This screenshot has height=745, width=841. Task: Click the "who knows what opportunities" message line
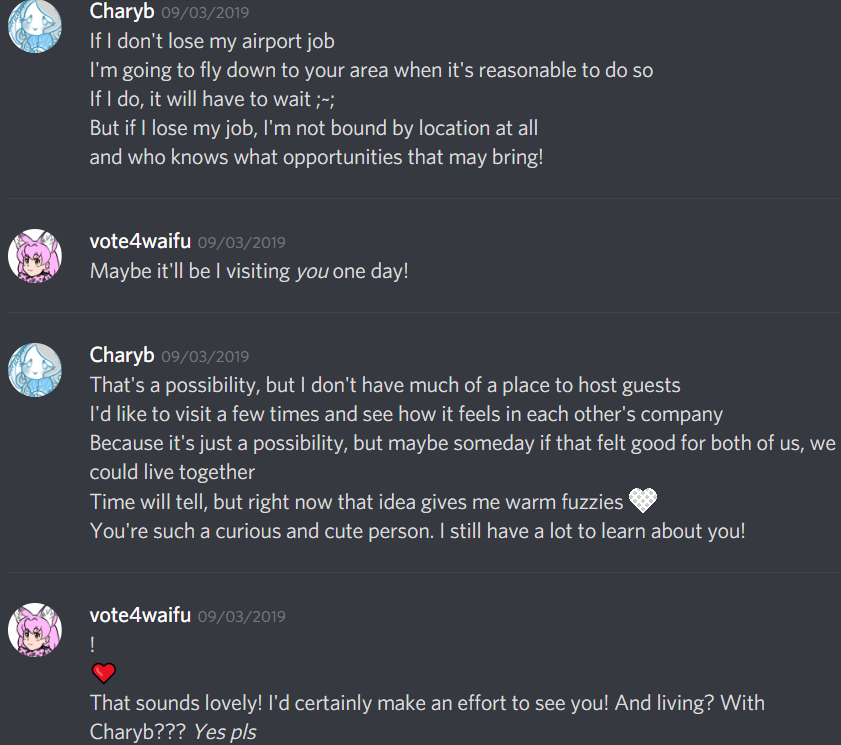click(316, 157)
